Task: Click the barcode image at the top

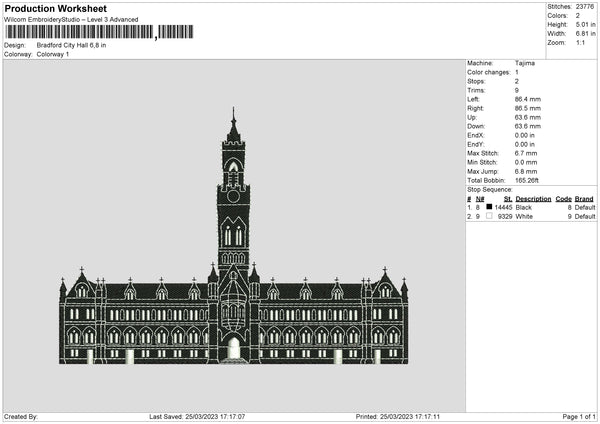Action: click(x=99, y=32)
